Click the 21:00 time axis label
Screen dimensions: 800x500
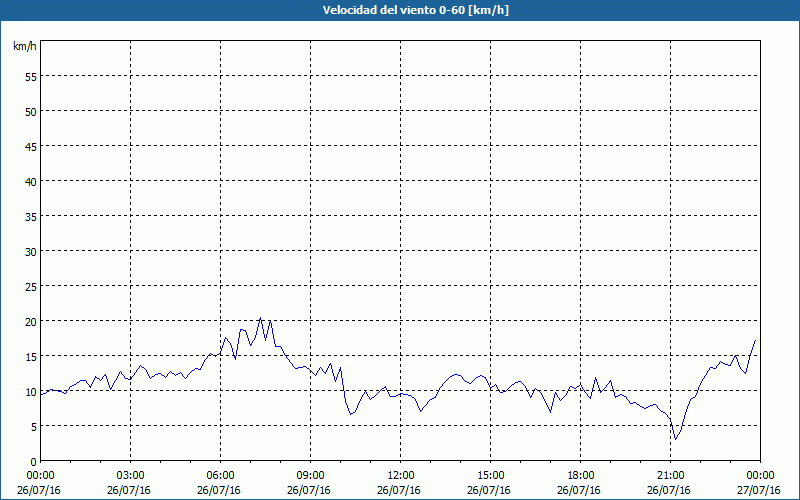click(x=670, y=476)
